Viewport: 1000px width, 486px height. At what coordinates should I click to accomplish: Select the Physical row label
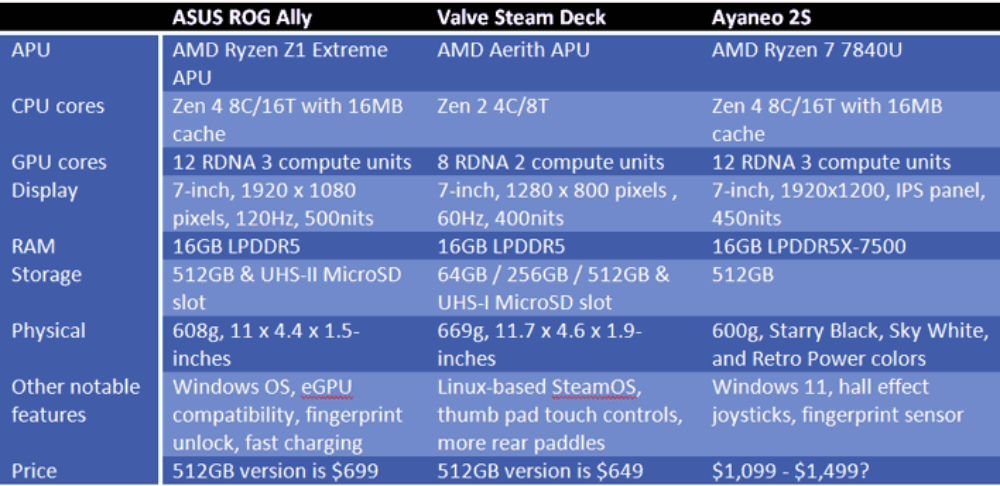pyautogui.click(x=48, y=330)
